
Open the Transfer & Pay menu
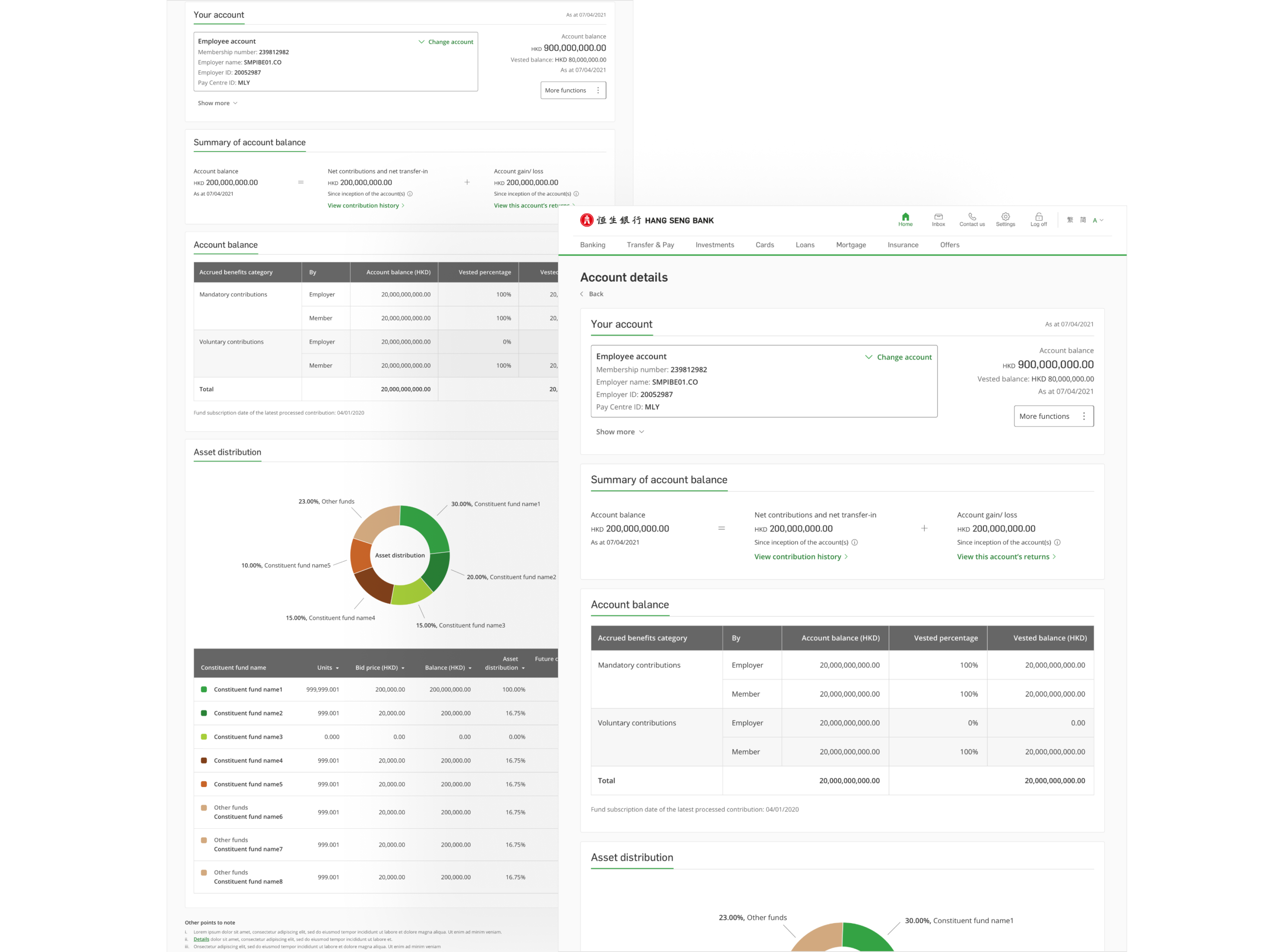(x=650, y=245)
